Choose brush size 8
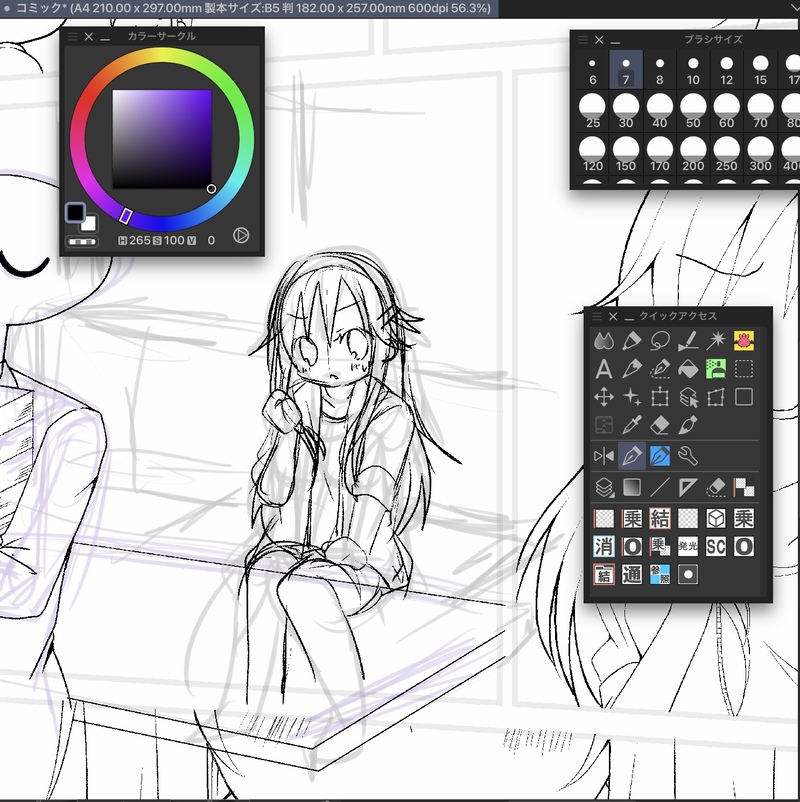This screenshot has width=800, height=802. tap(660, 70)
